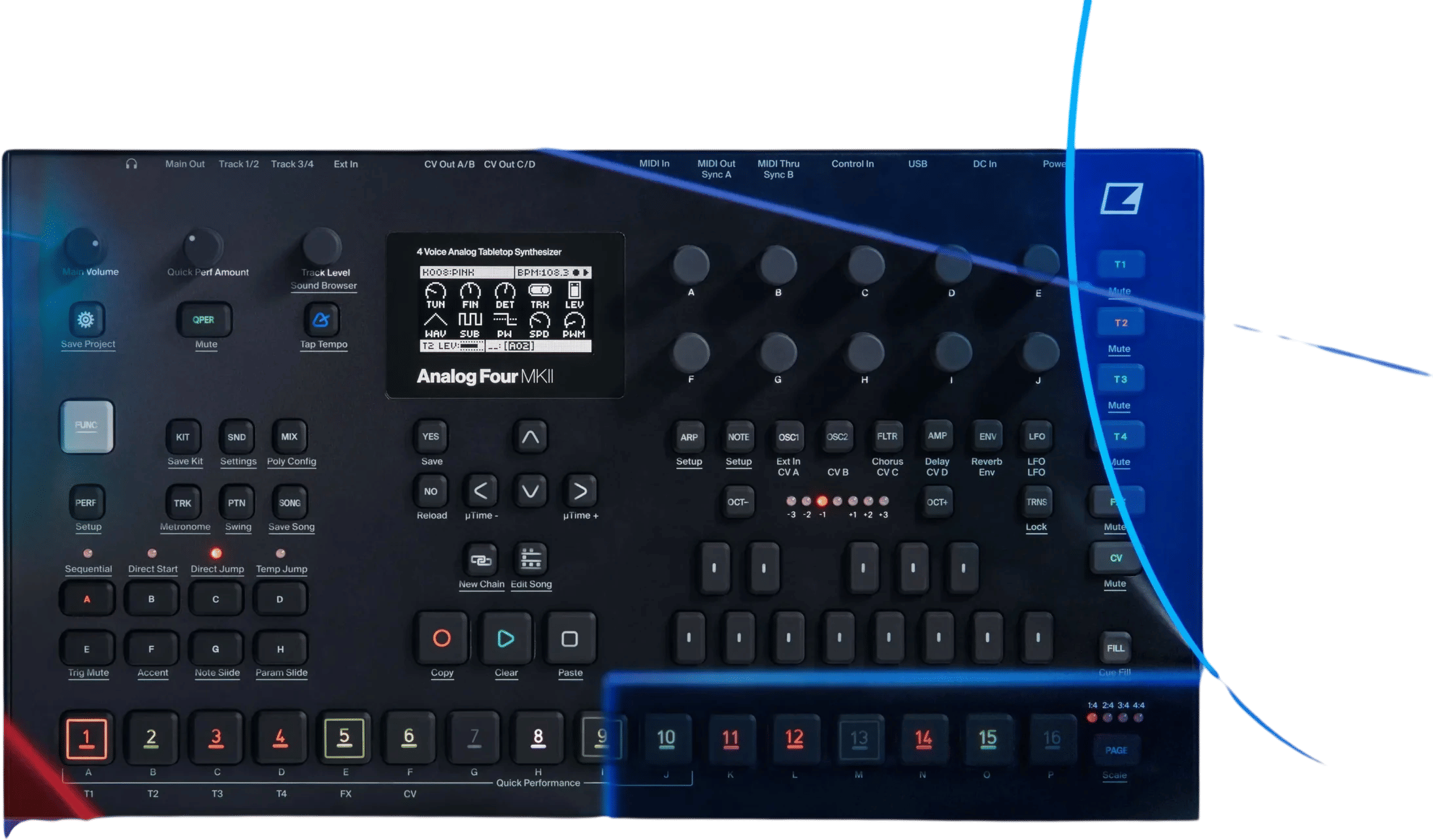Open the FLTR parameter page
The width and height of the screenshot is (1433, 840).
click(887, 436)
